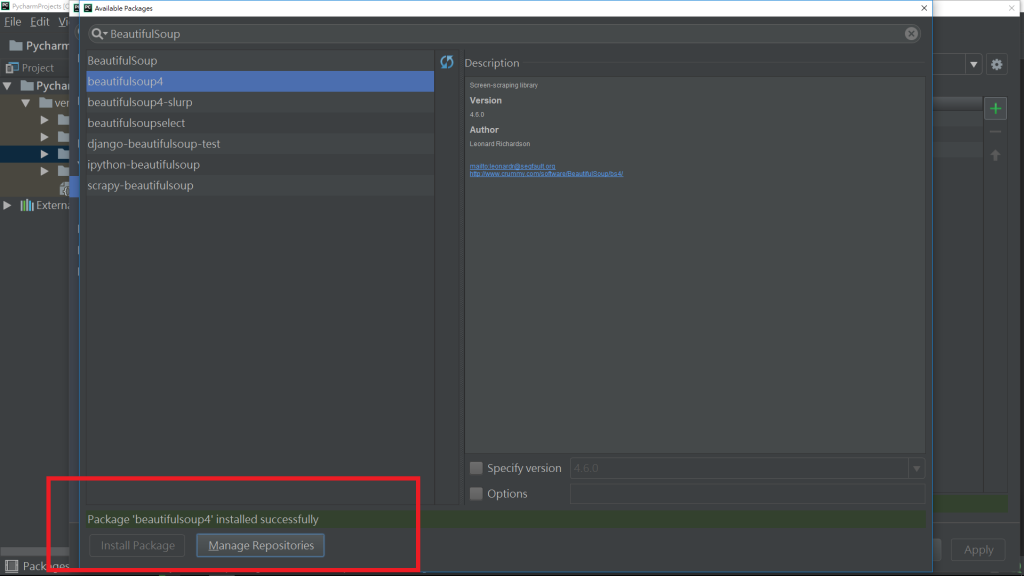Open the author's mailto link
This screenshot has height=576, width=1024.
[x=513, y=167]
